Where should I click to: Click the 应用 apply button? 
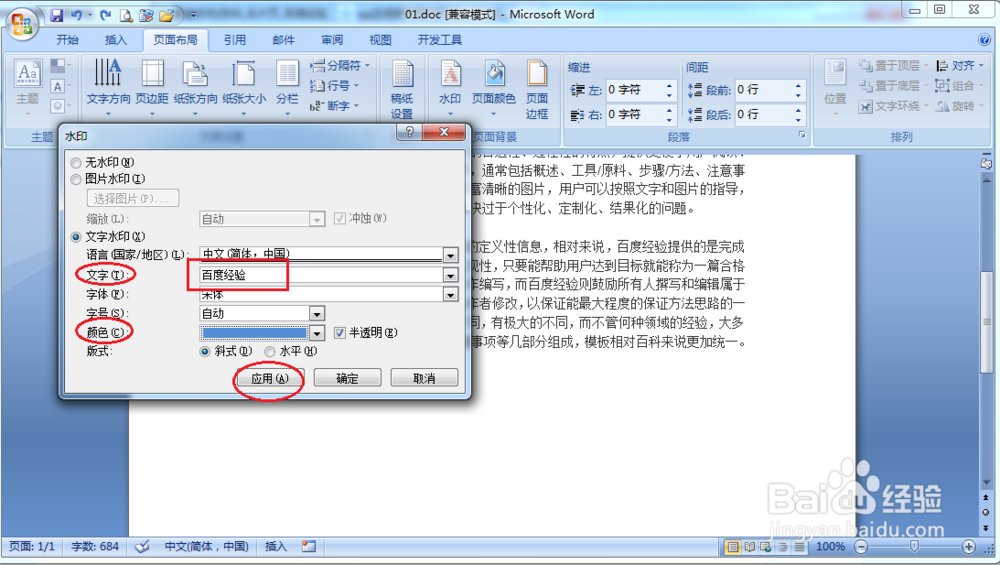click(270, 378)
